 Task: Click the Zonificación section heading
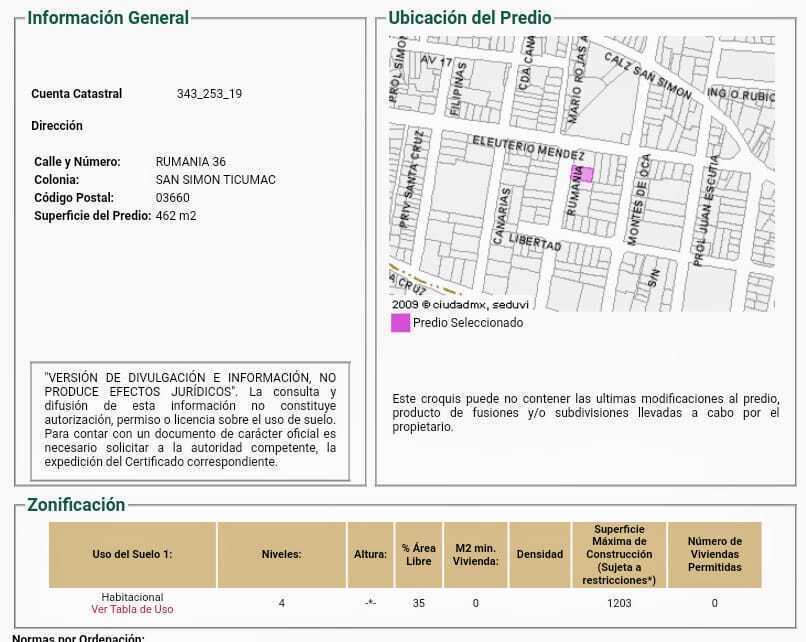pos(76,505)
